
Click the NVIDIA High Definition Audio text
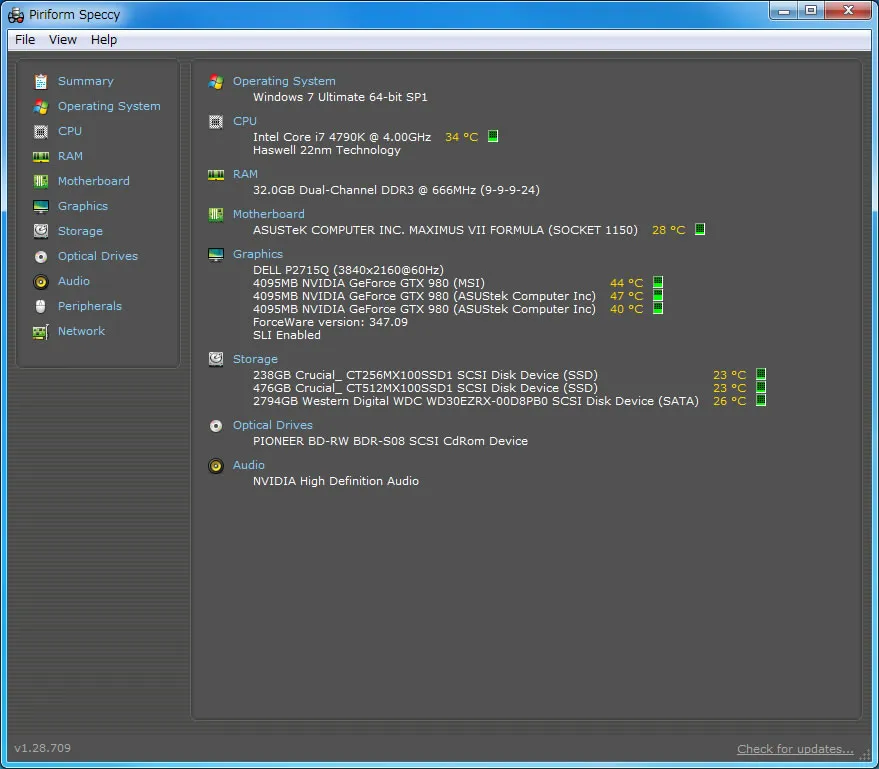[336, 481]
